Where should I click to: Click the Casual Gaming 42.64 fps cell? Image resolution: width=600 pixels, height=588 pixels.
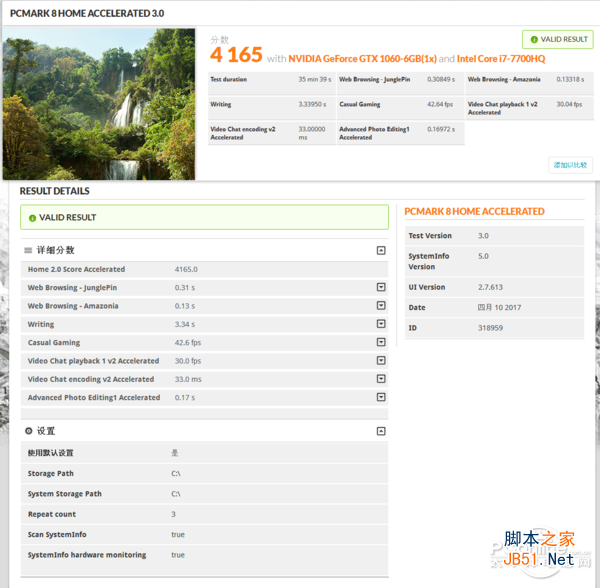400,108
